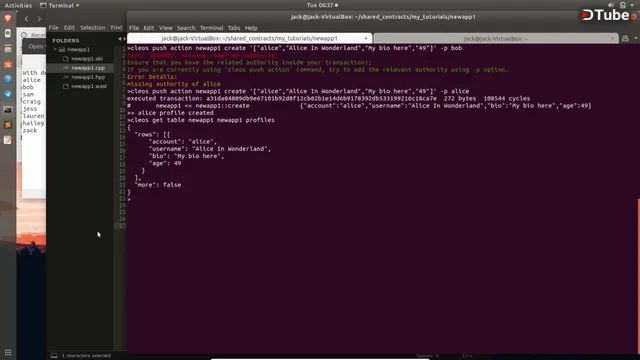
Task: Open newapp1.abi in sidebar
Action: tap(87, 59)
